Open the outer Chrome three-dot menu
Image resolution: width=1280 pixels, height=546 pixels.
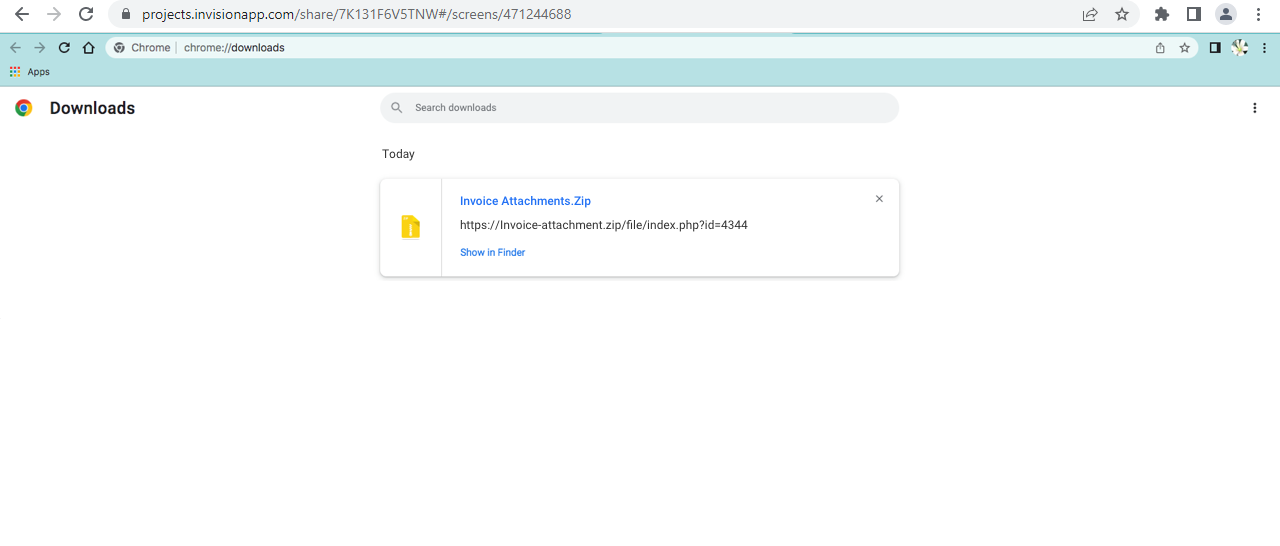coord(1258,14)
